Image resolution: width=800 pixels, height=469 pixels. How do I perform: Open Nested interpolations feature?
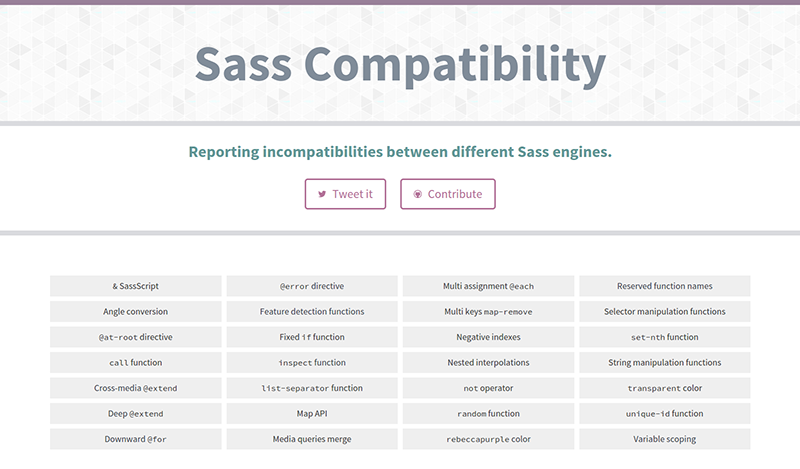click(489, 363)
